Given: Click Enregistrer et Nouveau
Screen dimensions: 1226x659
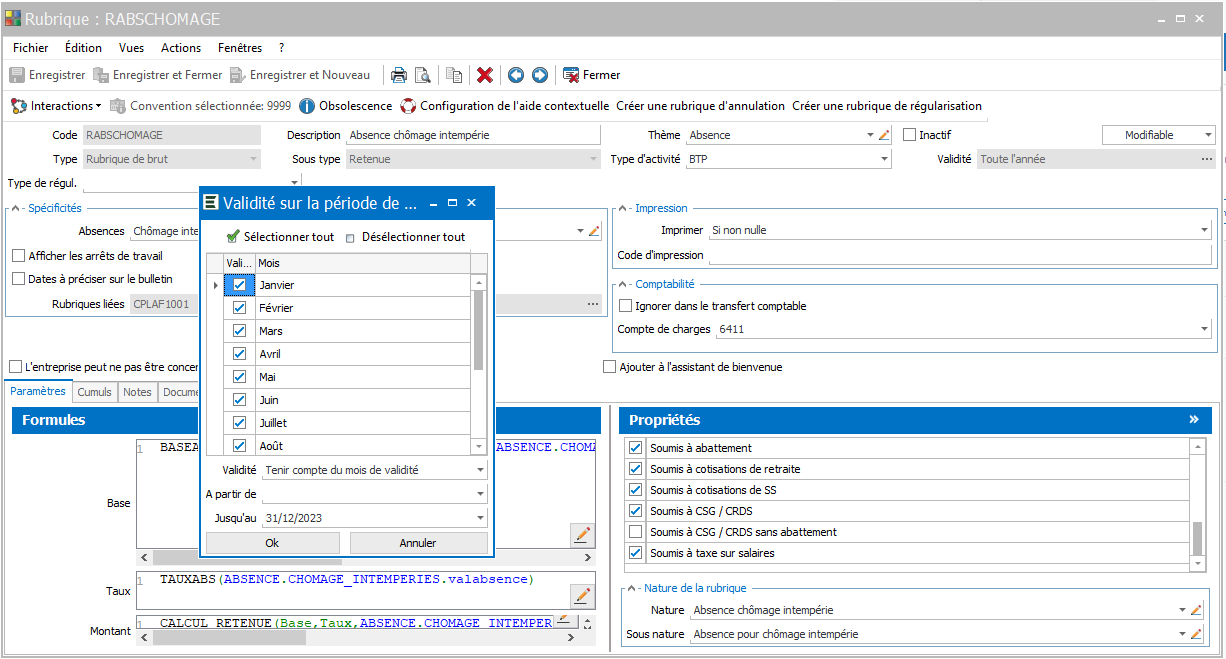Looking at the screenshot, I should click(x=300, y=75).
